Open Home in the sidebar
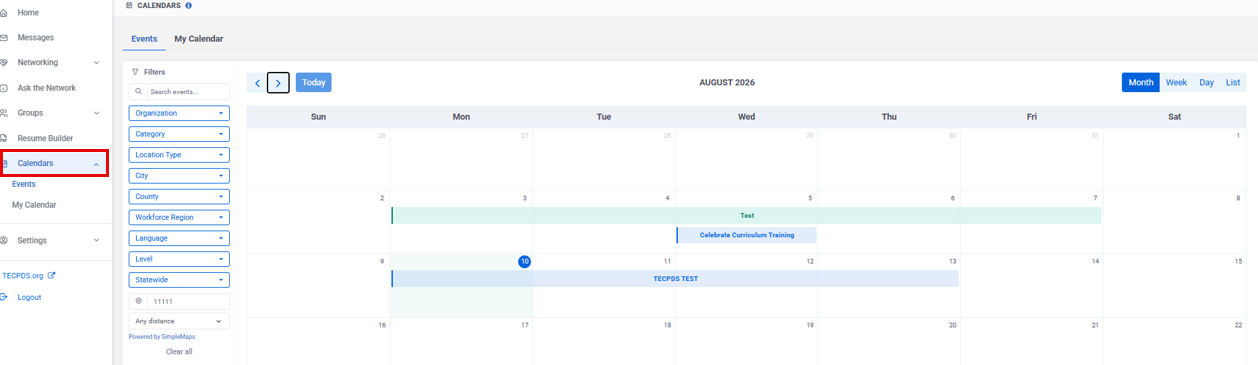The height and width of the screenshot is (365, 1258). pos(28,12)
